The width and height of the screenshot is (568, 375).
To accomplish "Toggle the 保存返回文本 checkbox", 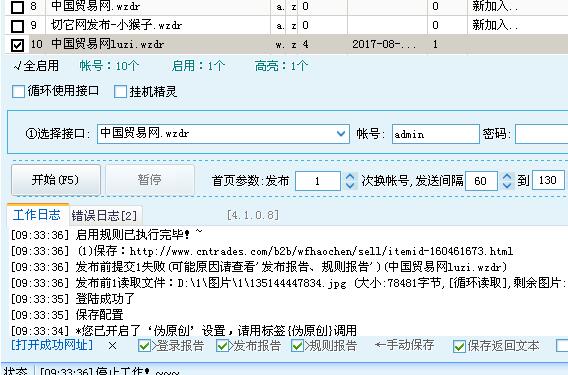I will pyautogui.click(x=459, y=346).
